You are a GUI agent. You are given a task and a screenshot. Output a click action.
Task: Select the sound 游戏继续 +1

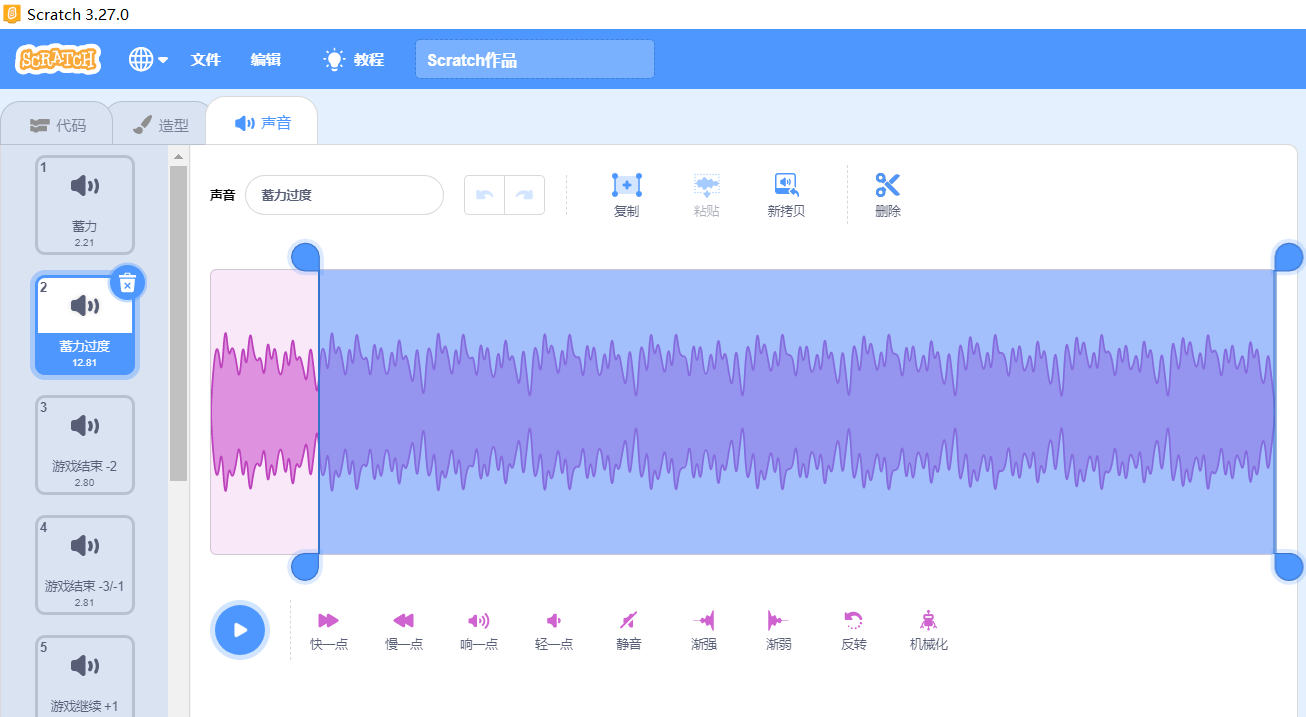click(85, 677)
